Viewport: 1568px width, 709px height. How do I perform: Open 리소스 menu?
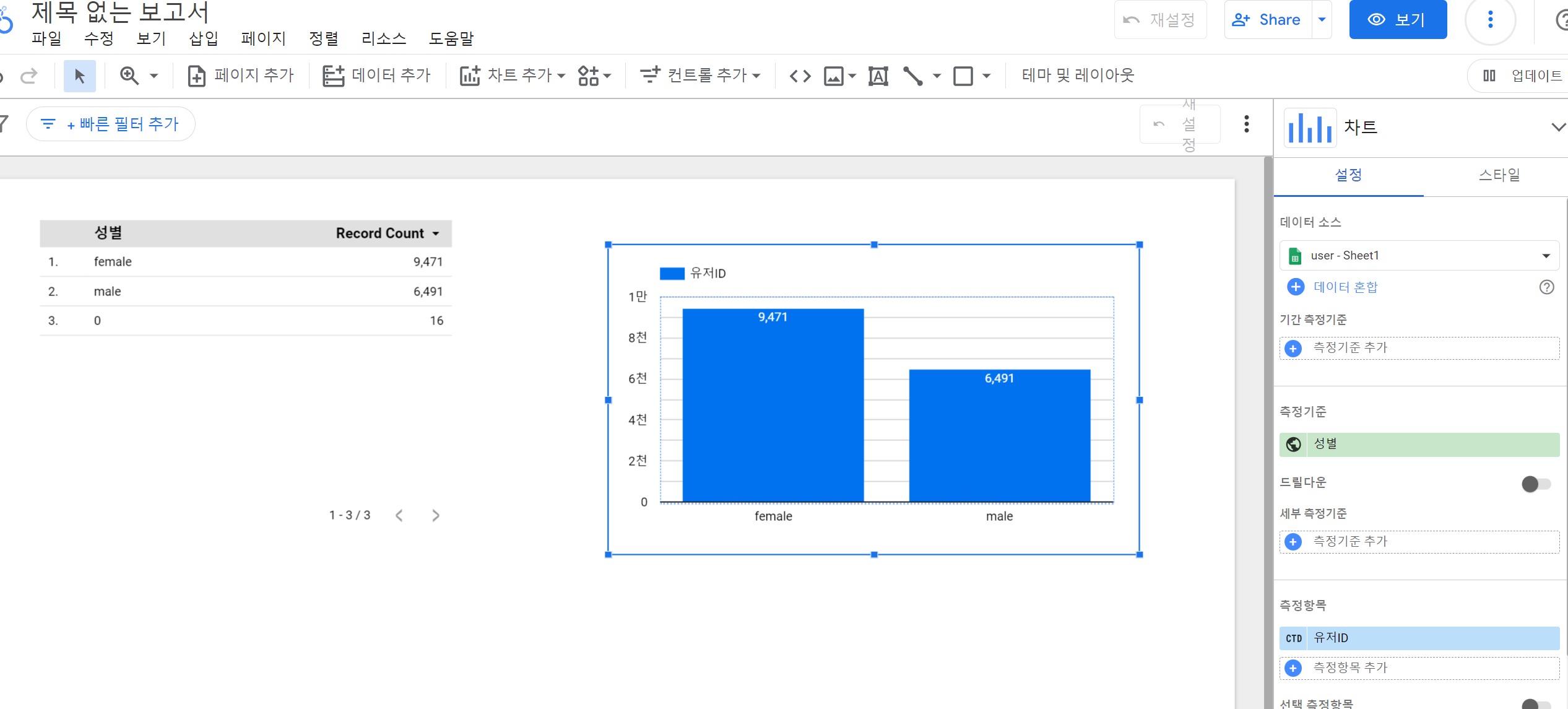click(384, 38)
